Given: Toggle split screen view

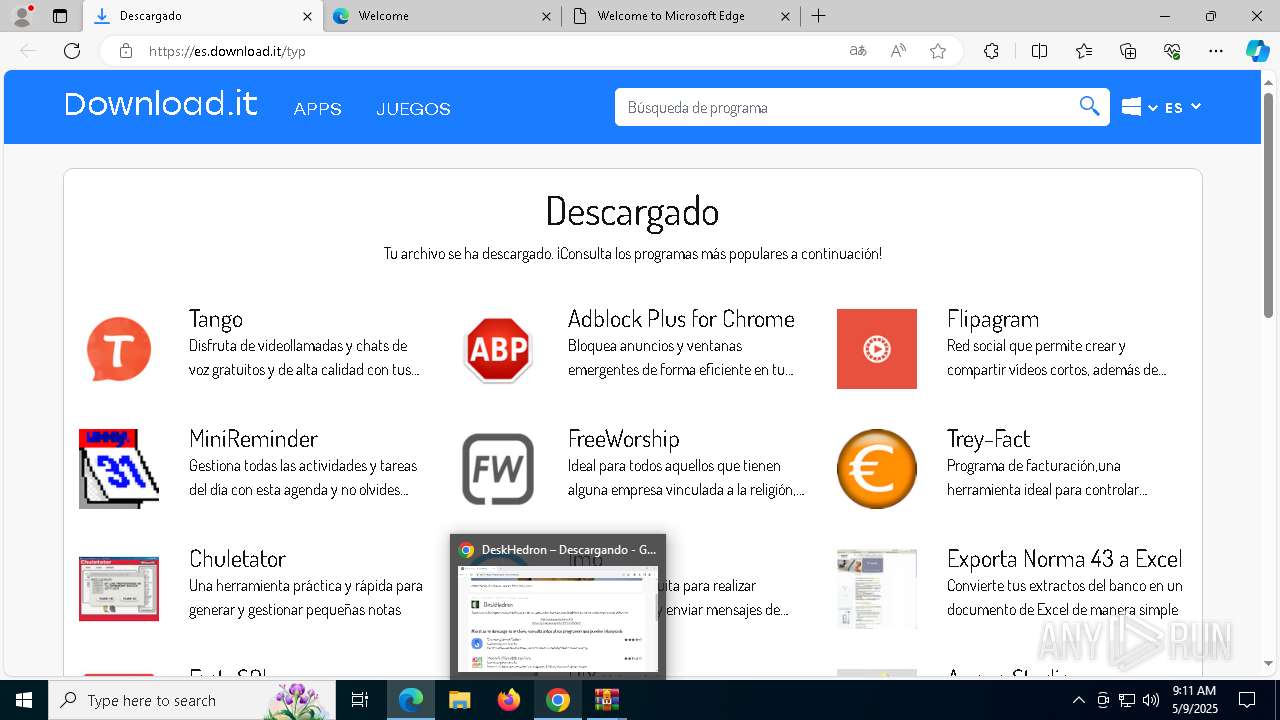Looking at the screenshot, I should pos(1039,51).
